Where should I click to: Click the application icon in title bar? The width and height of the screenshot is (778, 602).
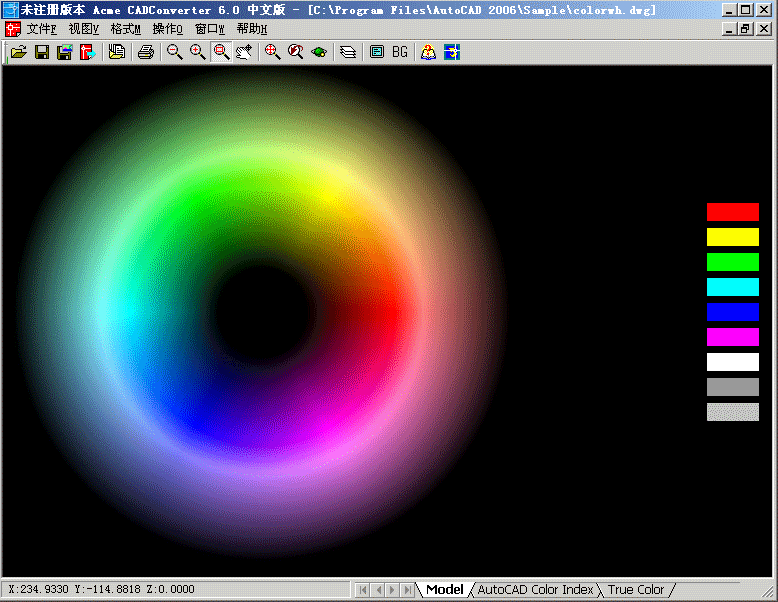11,10
